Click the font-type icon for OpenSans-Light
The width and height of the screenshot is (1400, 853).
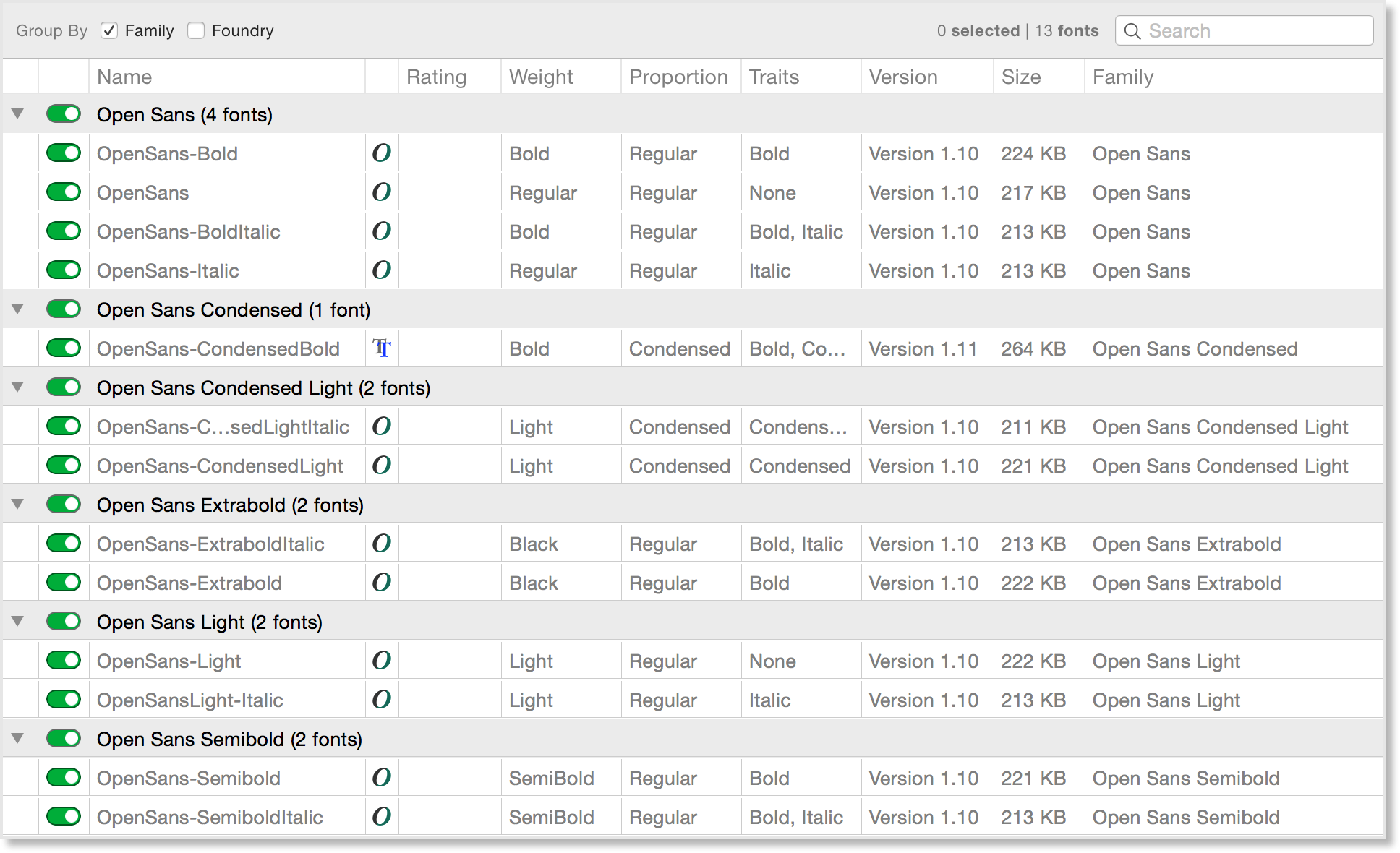pyautogui.click(x=382, y=660)
